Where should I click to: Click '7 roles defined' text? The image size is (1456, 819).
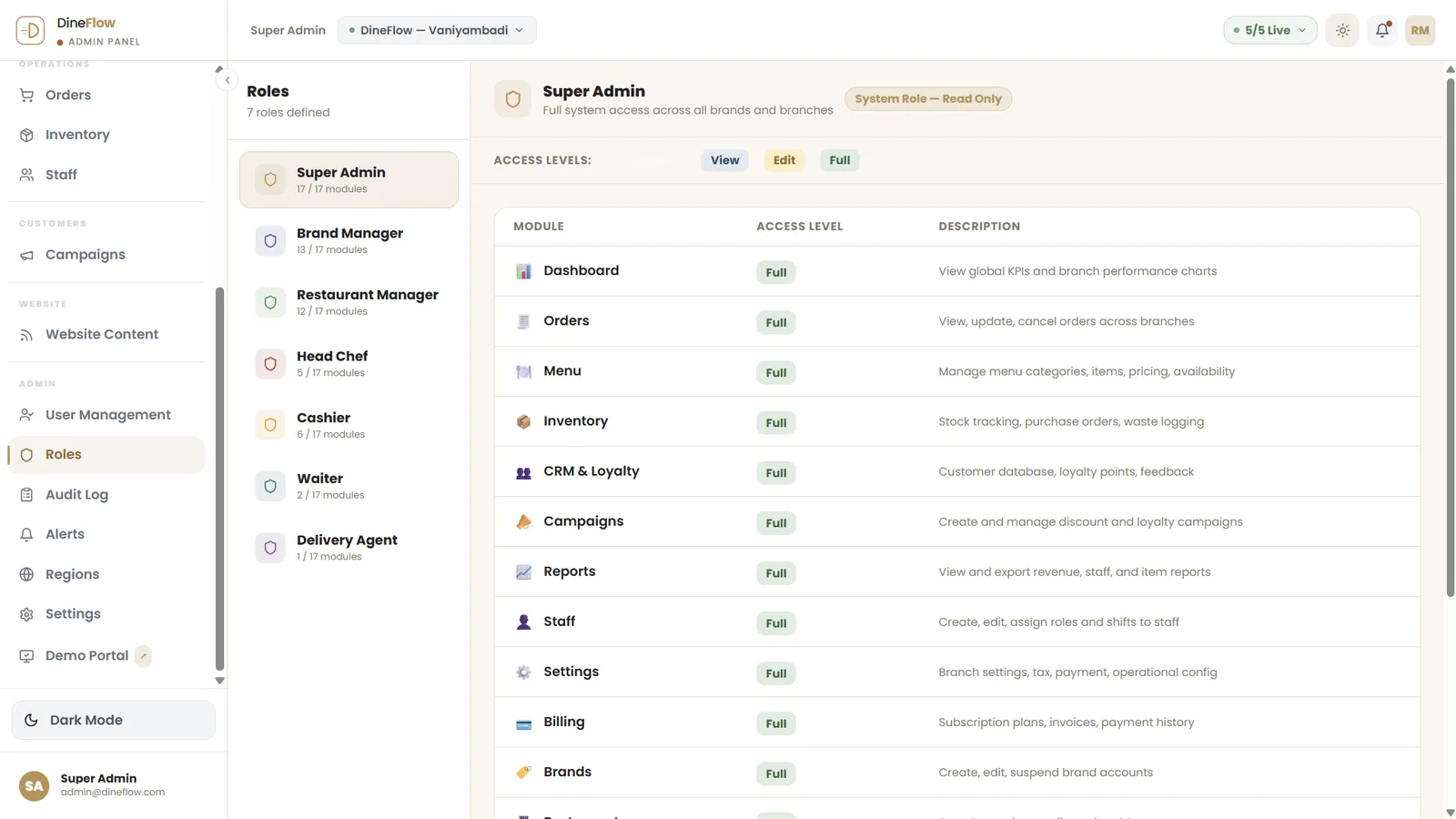pos(288,113)
